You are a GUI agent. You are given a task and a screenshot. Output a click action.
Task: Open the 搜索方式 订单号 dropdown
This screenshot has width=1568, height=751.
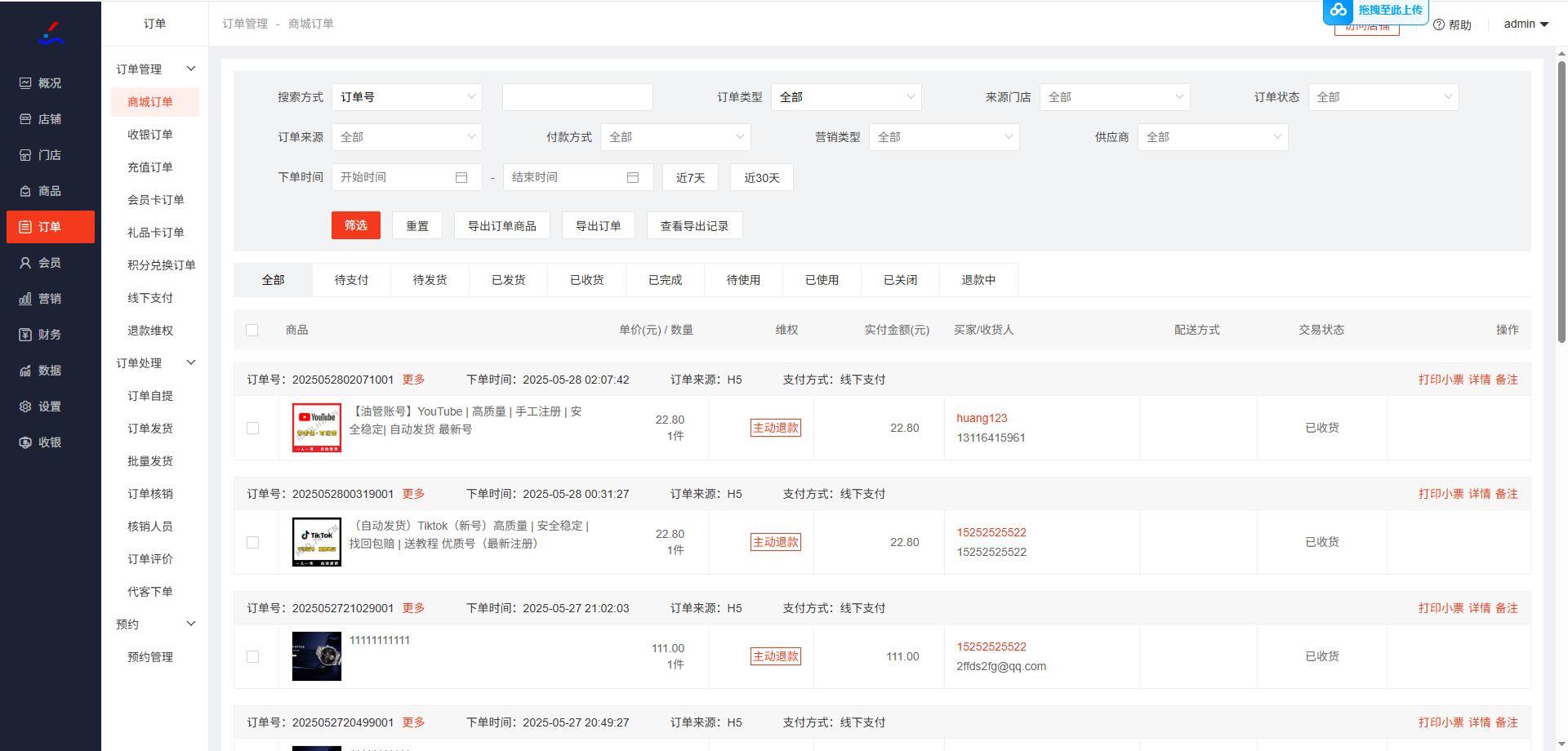tap(407, 97)
